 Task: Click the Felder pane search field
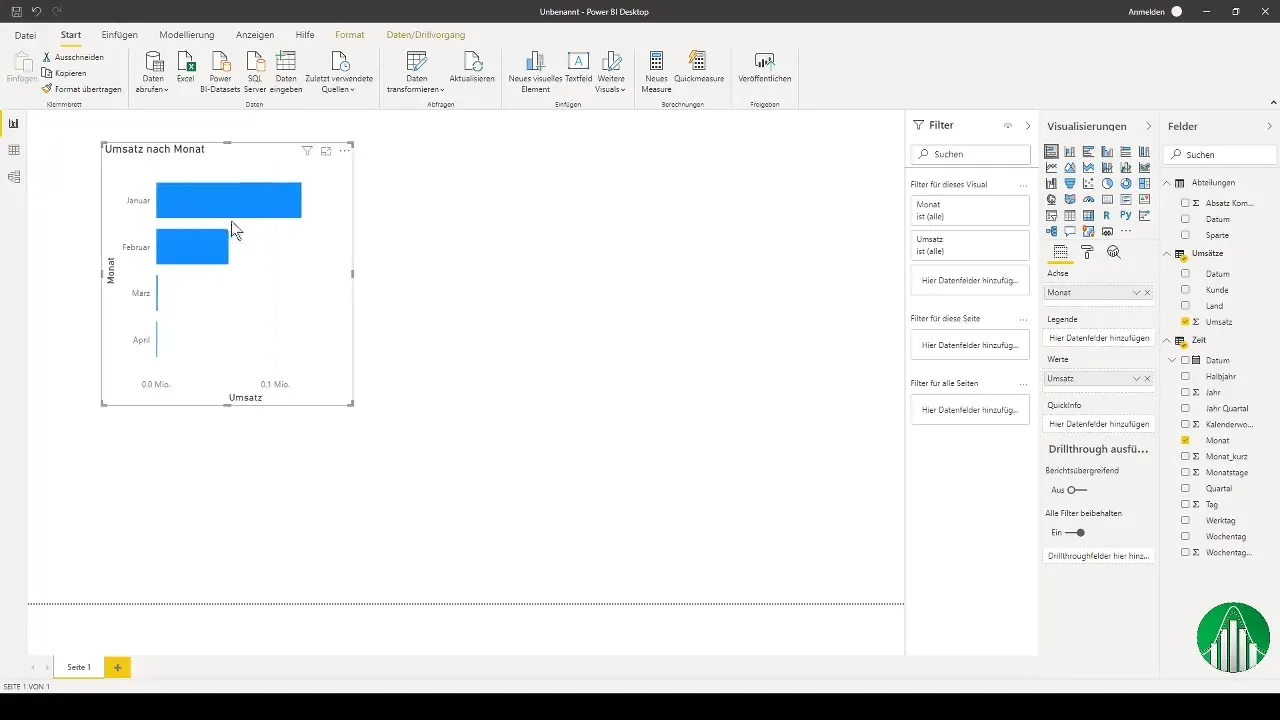(1221, 155)
